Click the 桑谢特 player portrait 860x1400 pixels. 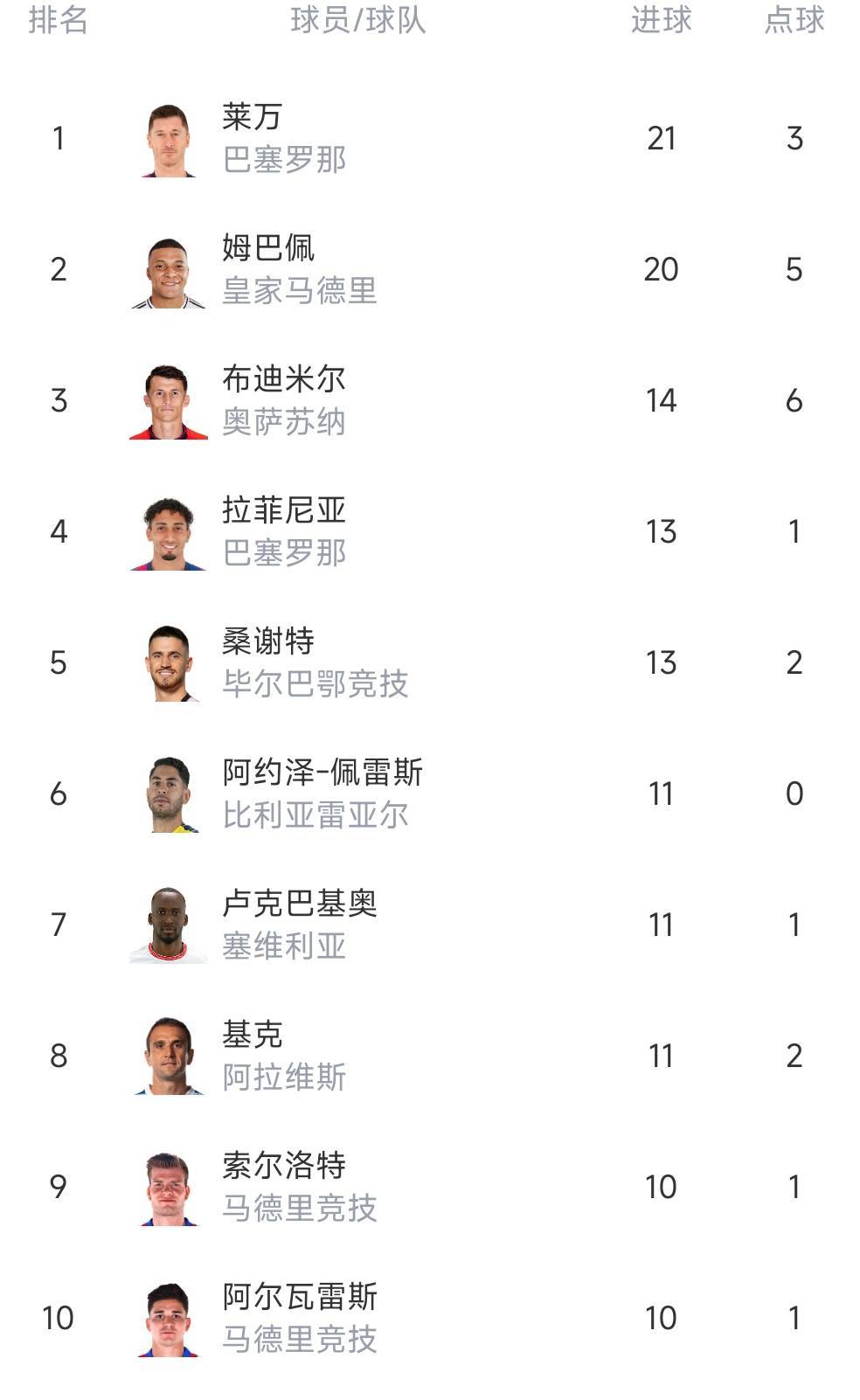(169, 664)
